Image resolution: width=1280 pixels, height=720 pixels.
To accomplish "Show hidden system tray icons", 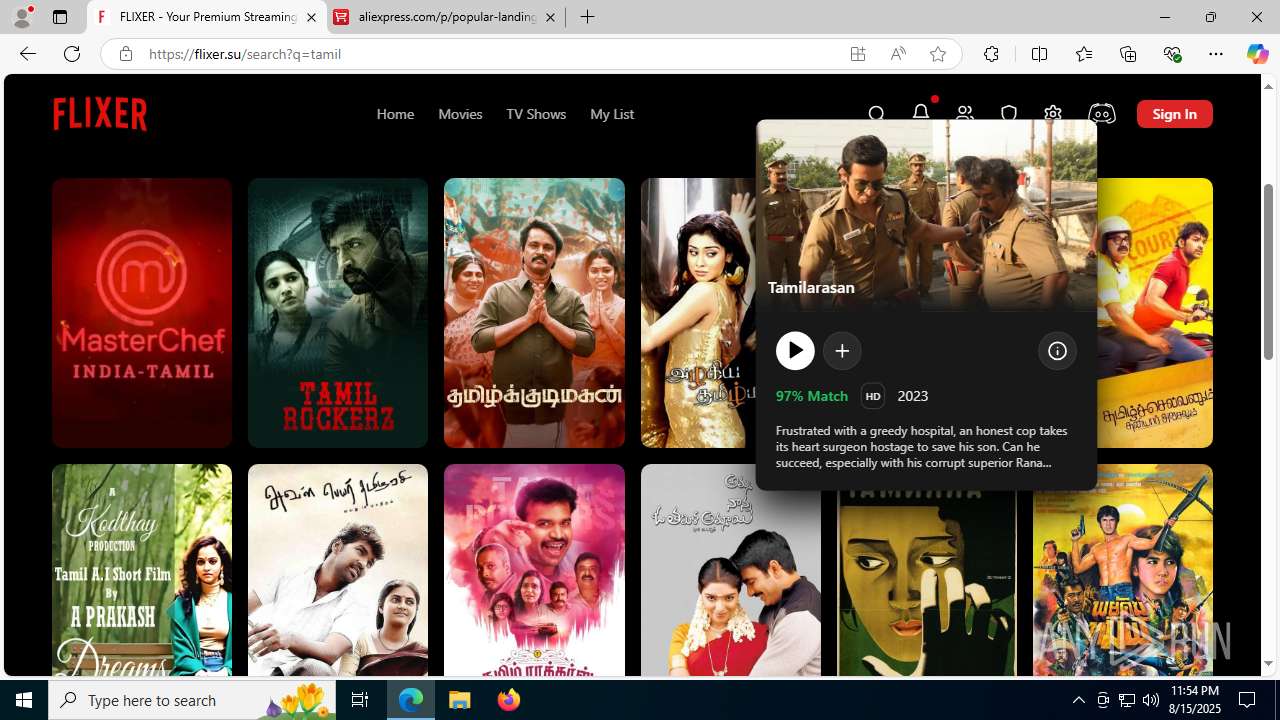I will click(1078, 700).
